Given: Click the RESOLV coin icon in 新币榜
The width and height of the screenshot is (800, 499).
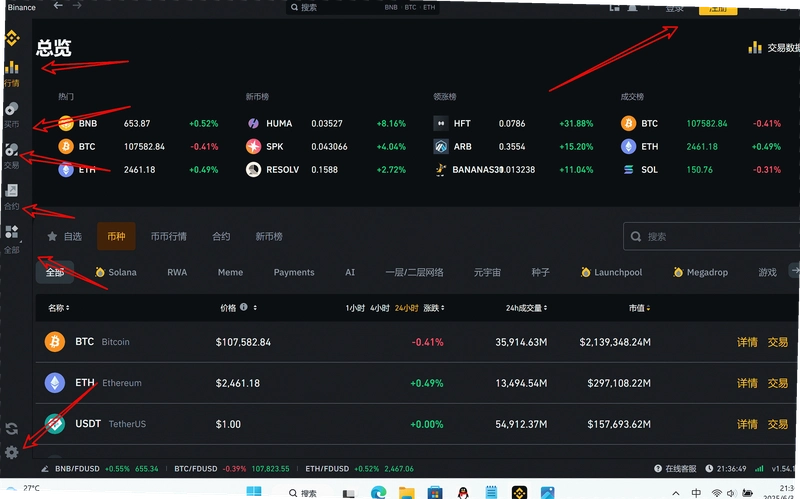Looking at the screenshot, I should point(254,169).
